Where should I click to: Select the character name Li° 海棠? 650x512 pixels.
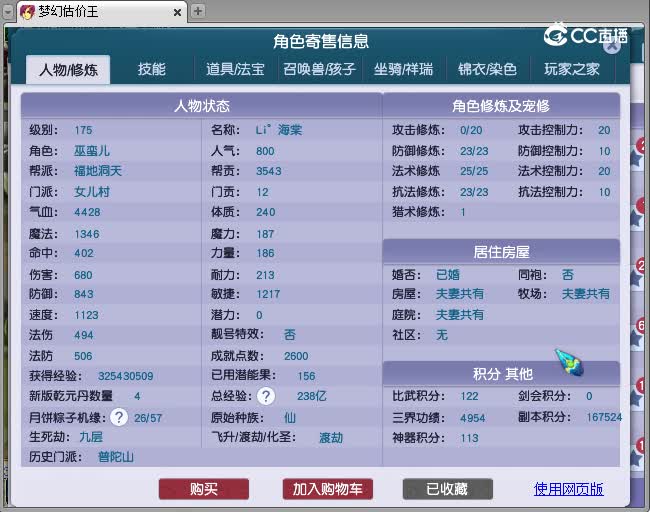click(279, 130)
